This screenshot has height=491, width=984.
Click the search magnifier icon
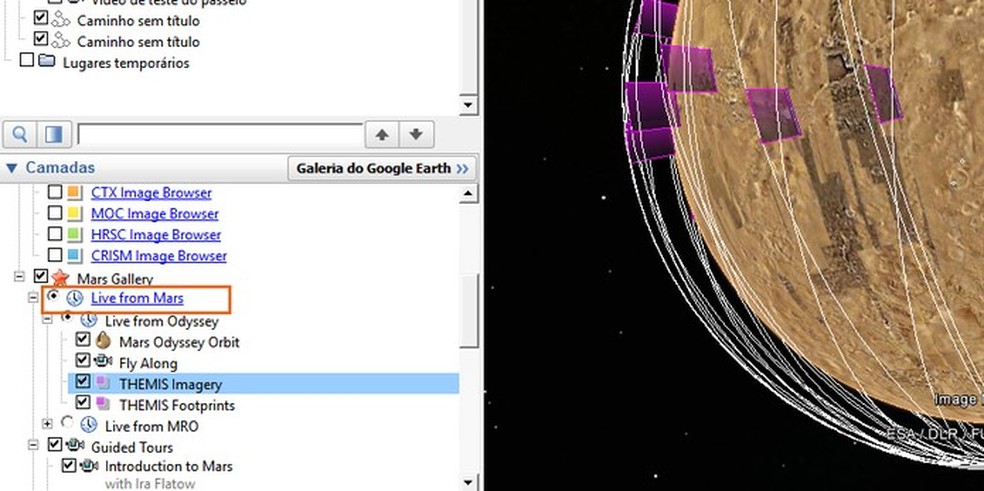20,134
